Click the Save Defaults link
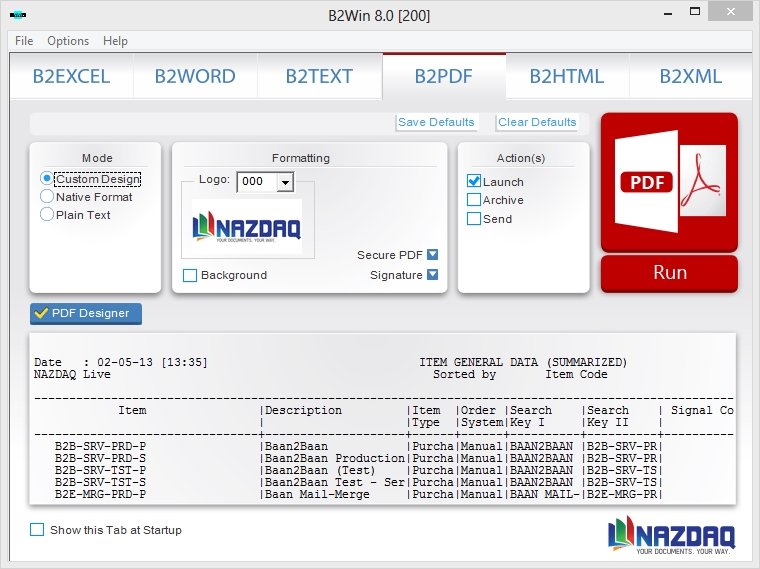The height and width of the screenshot is (569, 760). pyautogui.click(x=436, y=122)
